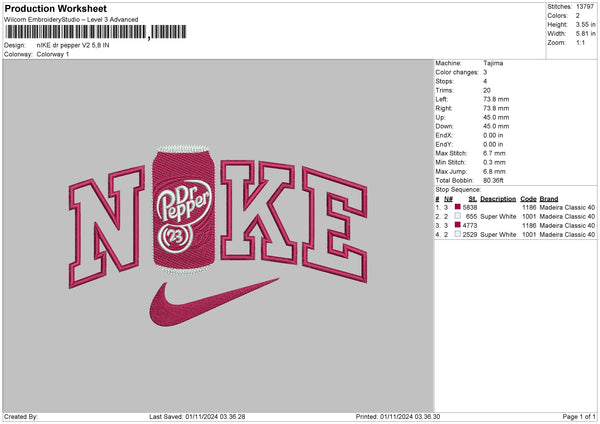Click 'Super White' in stop row 2

point(498,217)
